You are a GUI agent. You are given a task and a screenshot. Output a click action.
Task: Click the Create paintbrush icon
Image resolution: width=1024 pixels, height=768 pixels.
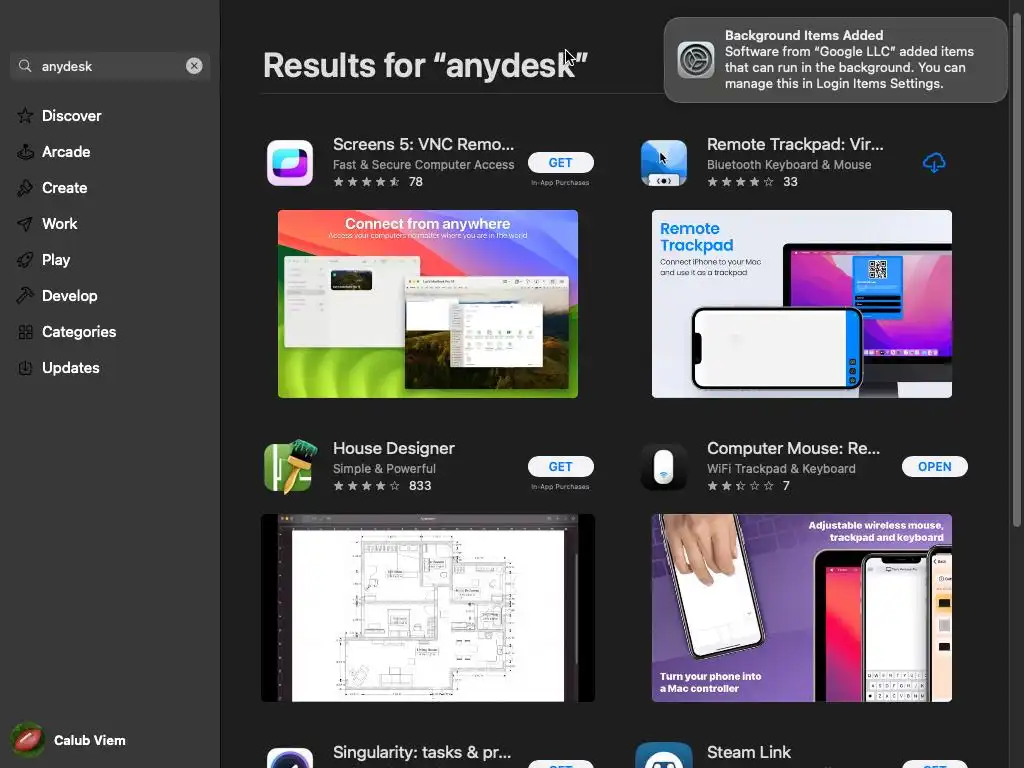25,187
